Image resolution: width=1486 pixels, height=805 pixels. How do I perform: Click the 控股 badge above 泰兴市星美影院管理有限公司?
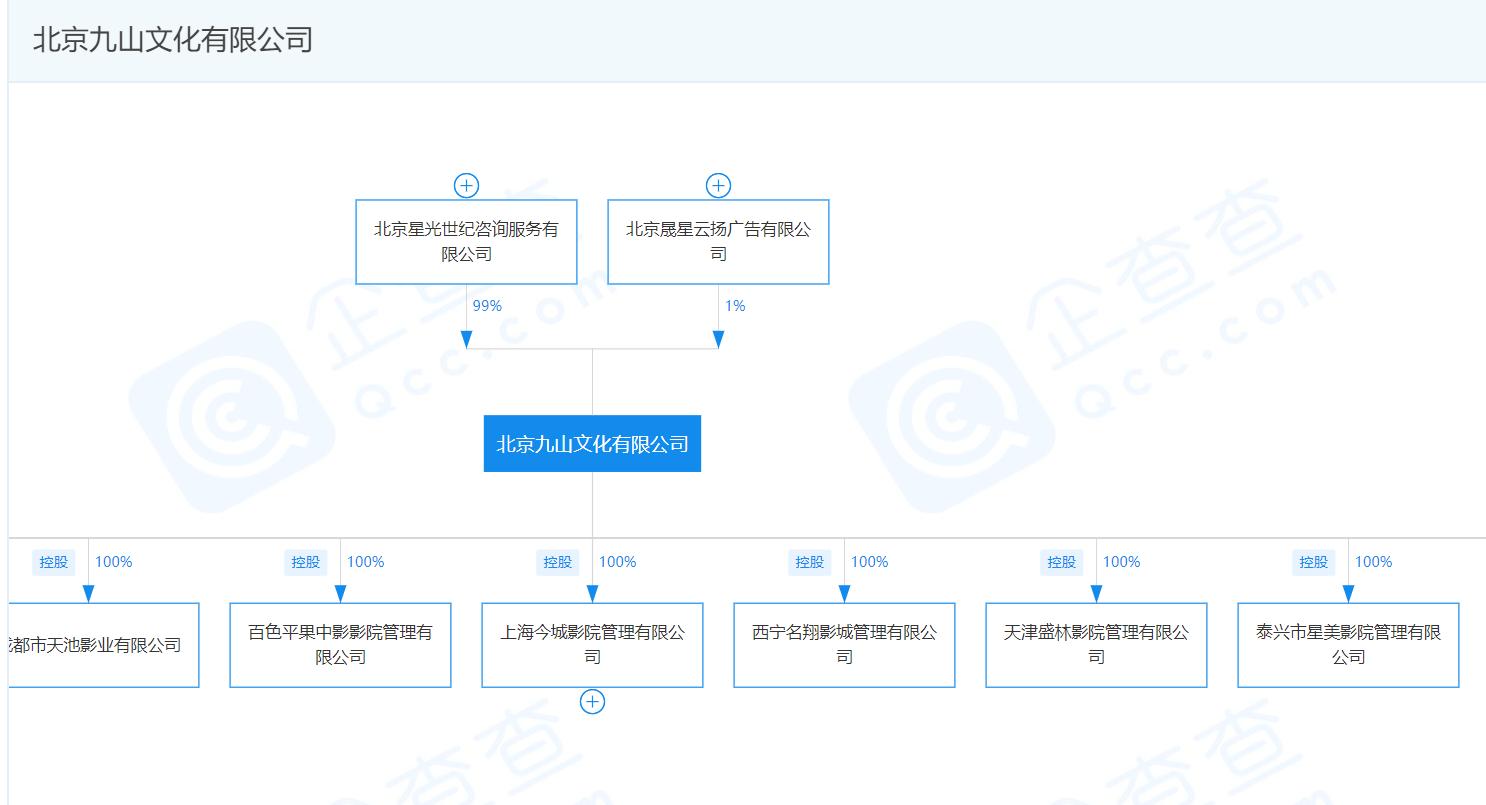click(1312, 562)
